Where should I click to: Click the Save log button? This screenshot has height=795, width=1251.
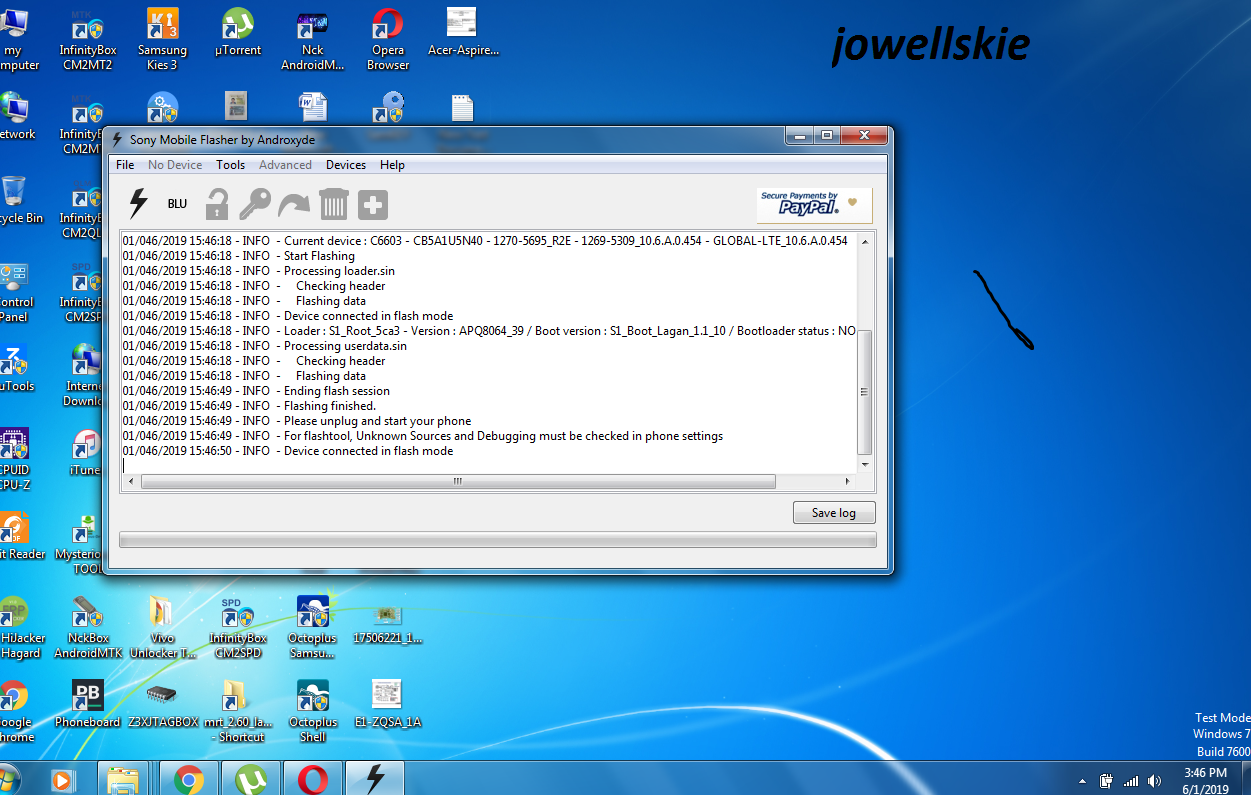(834, 513)
